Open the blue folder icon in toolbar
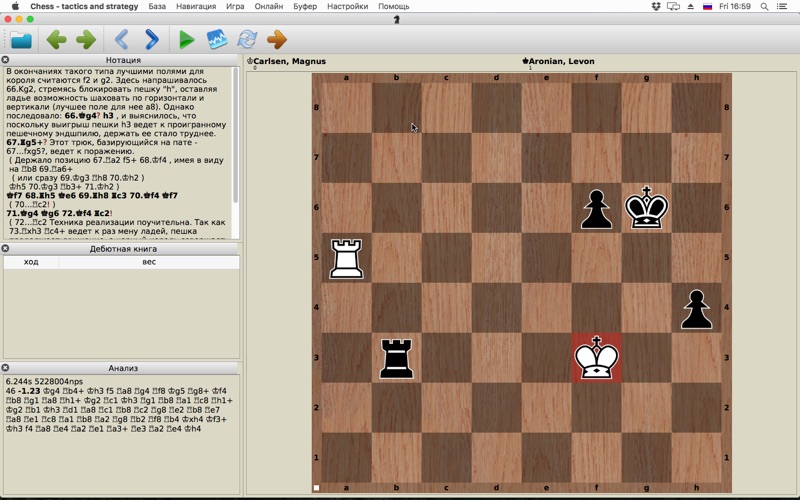This screenshot has height=500, width=800. [x=21, y=40]
